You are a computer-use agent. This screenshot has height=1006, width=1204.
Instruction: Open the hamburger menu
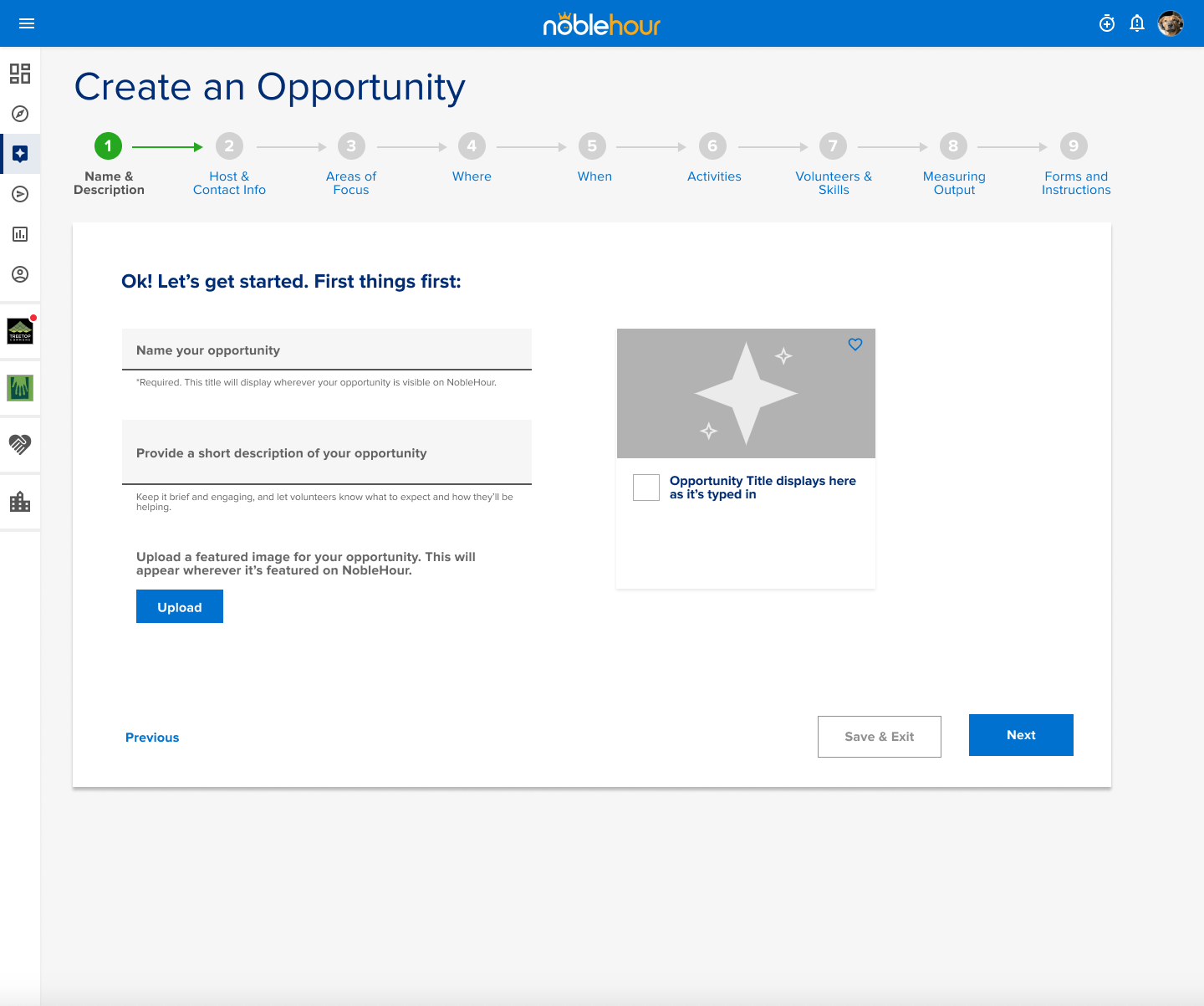point(27,23)
